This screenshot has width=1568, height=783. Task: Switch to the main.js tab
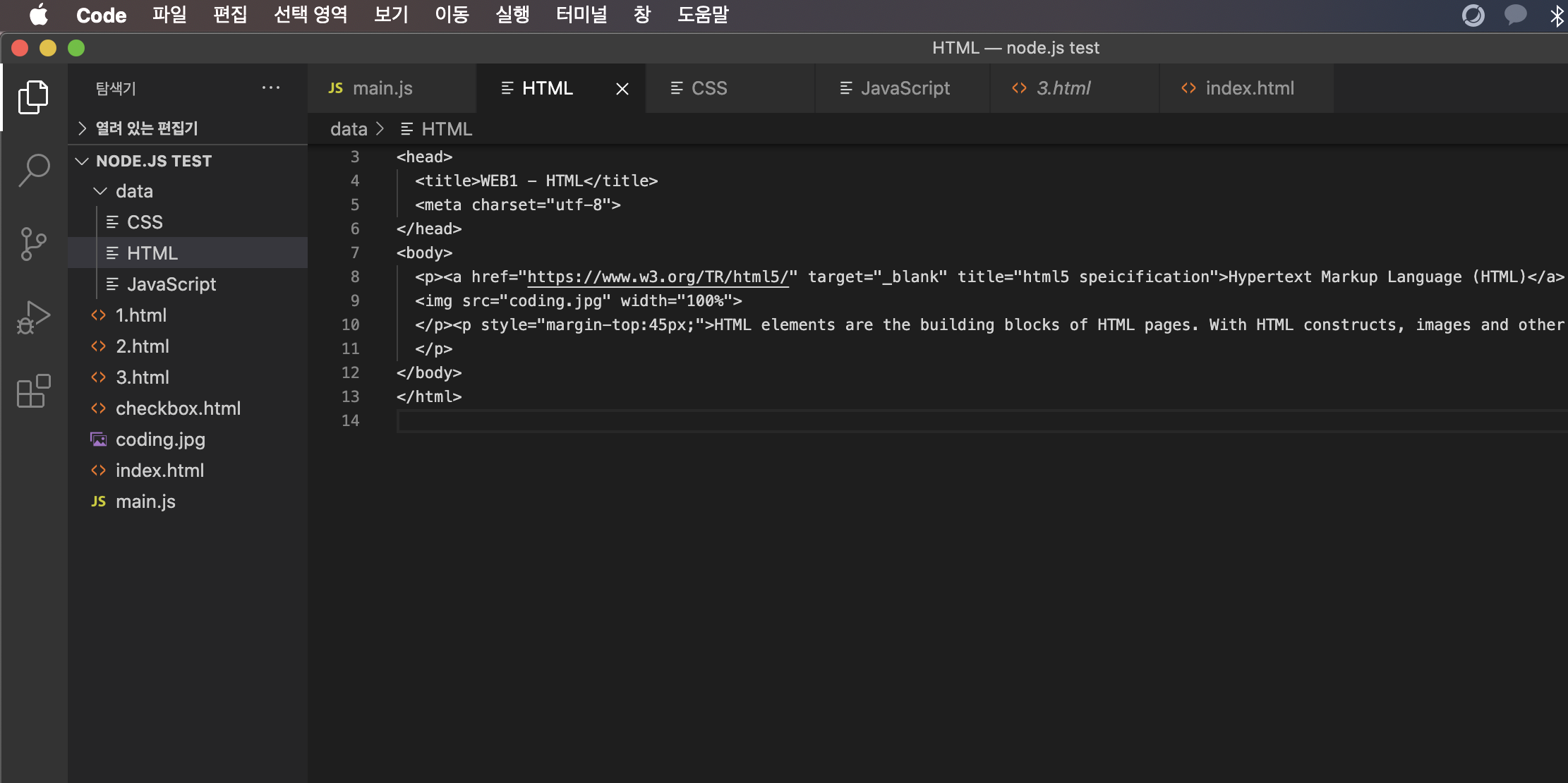(x=382, y=88)
